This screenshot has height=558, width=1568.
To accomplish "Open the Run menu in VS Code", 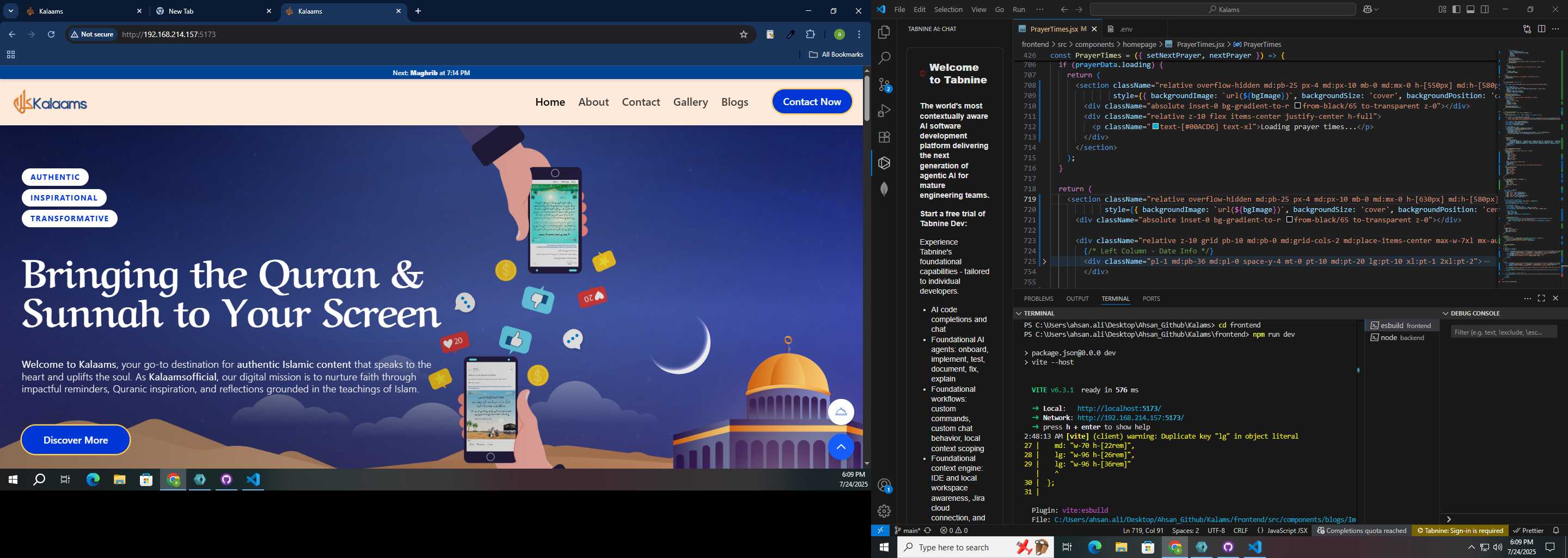I will 1018,10.
